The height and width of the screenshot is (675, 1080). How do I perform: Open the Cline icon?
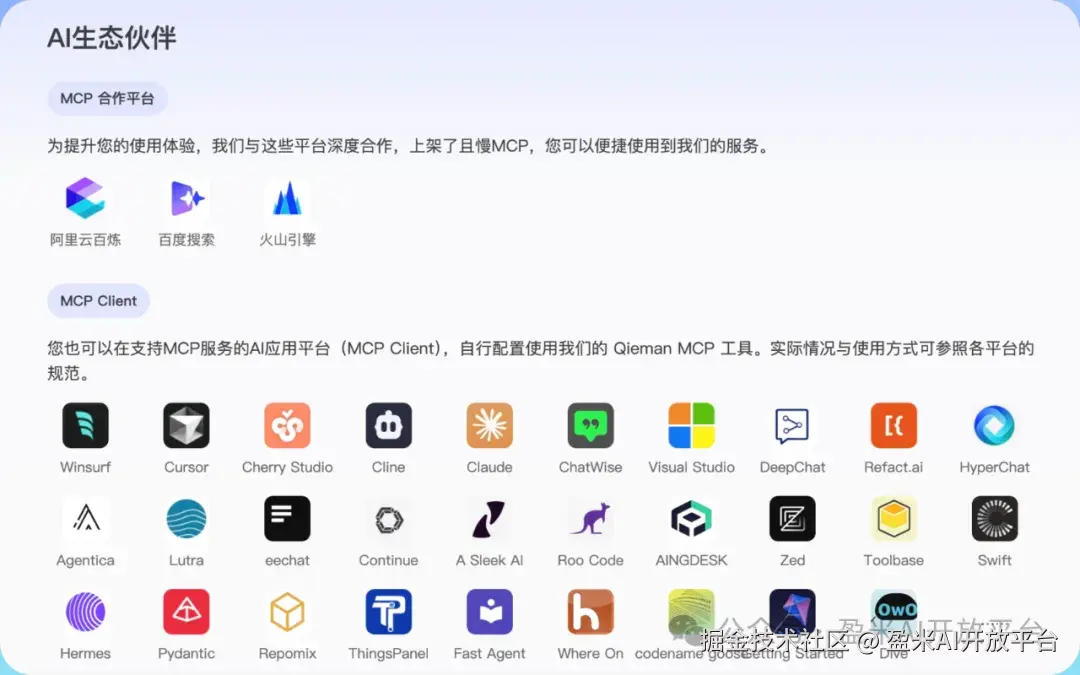[388, 425]
